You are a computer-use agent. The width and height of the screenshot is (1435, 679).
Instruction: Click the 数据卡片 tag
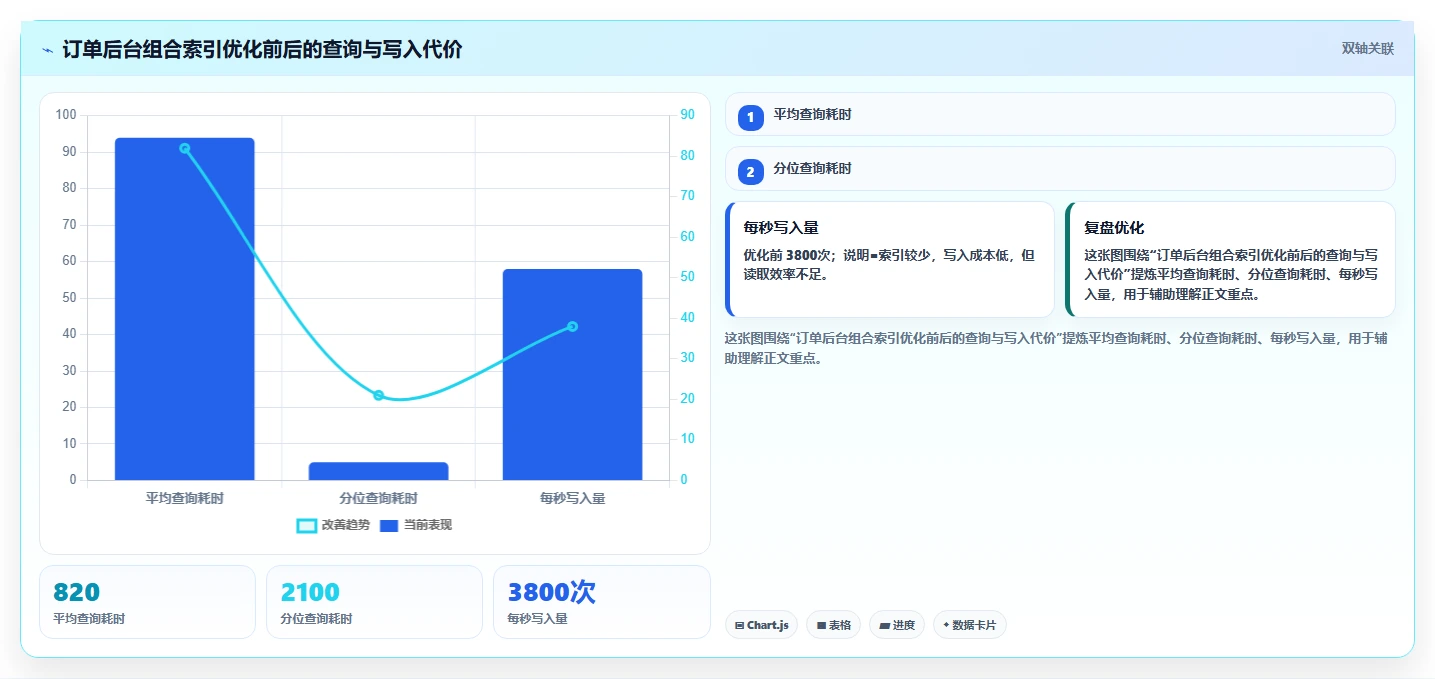[970, 625]
